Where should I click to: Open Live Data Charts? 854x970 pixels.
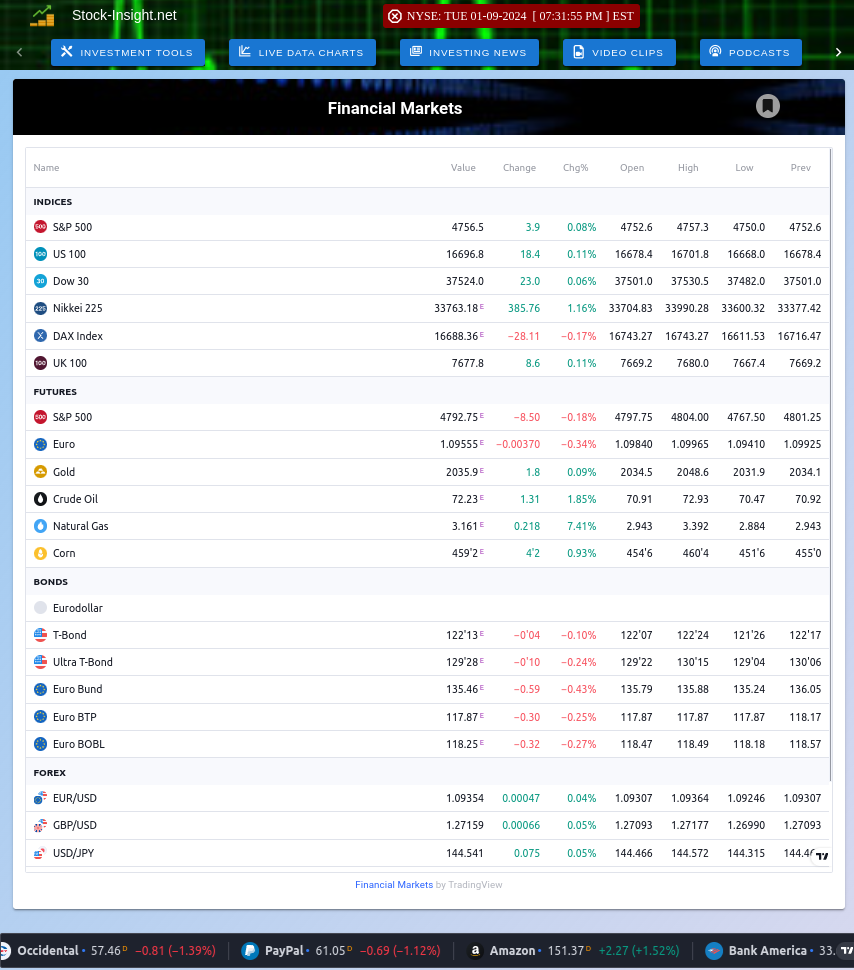(x=303, y=53)
